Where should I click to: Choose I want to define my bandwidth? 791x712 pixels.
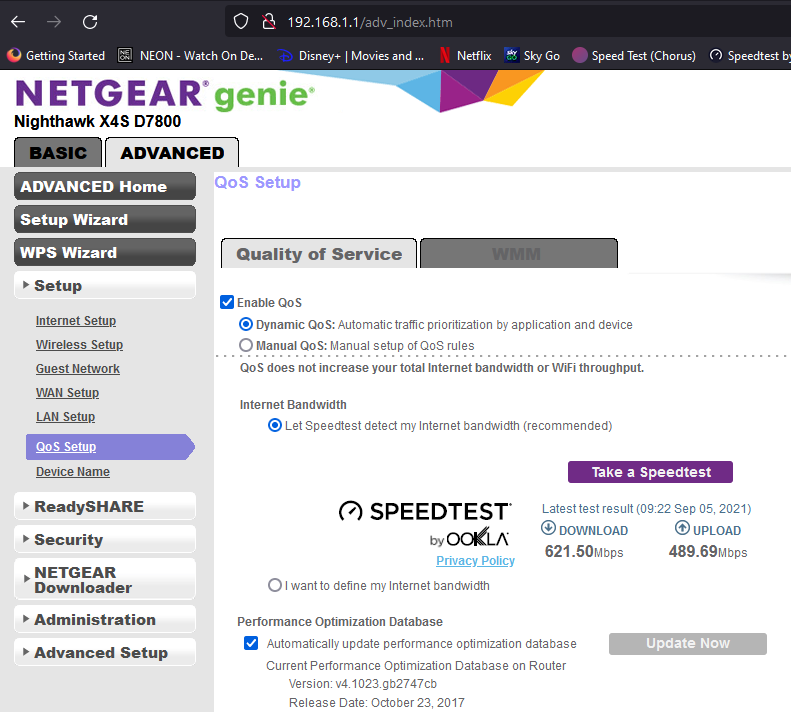(275, 585)
